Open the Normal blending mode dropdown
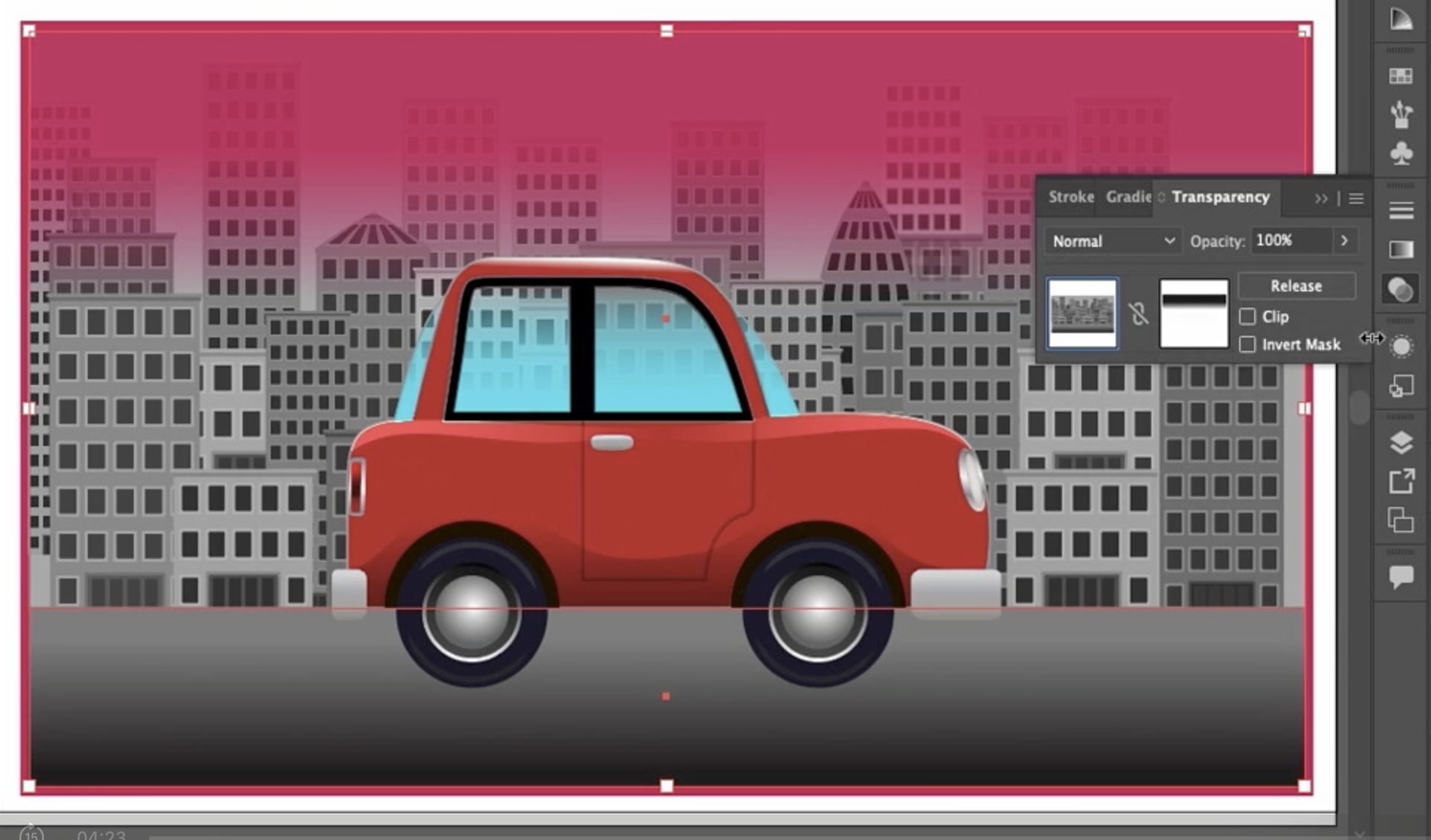This screenshot has width=1431, height=840. click(1113, 241)
